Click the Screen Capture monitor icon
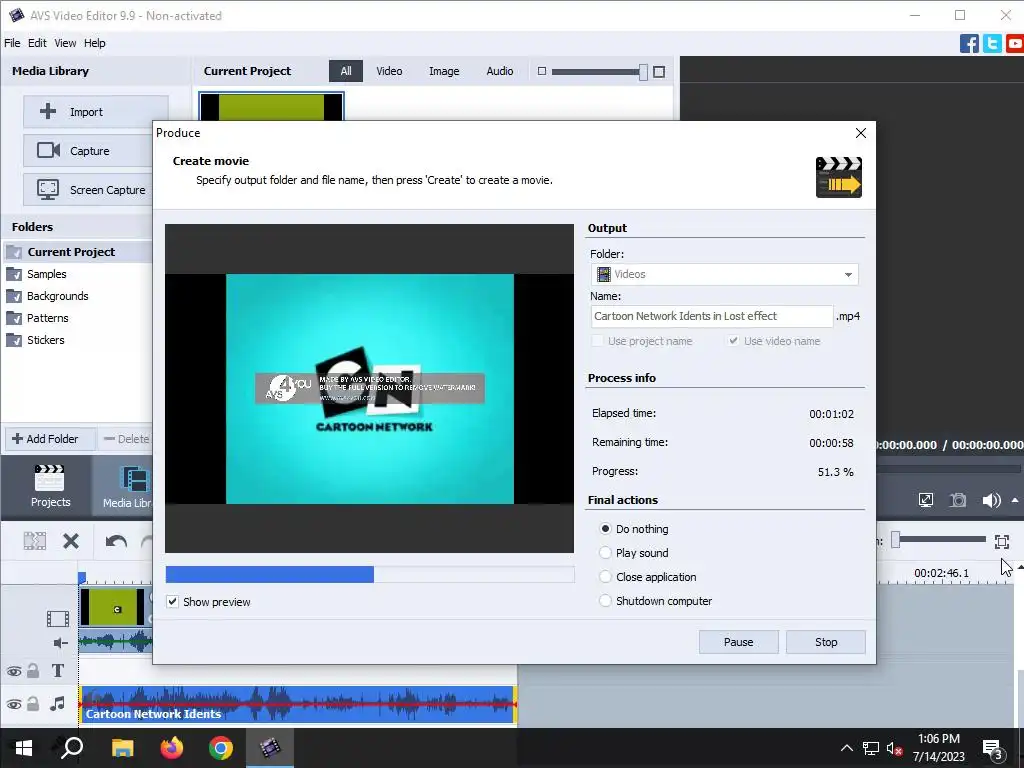Screen dimensions: 1024x768 [48, 189]
